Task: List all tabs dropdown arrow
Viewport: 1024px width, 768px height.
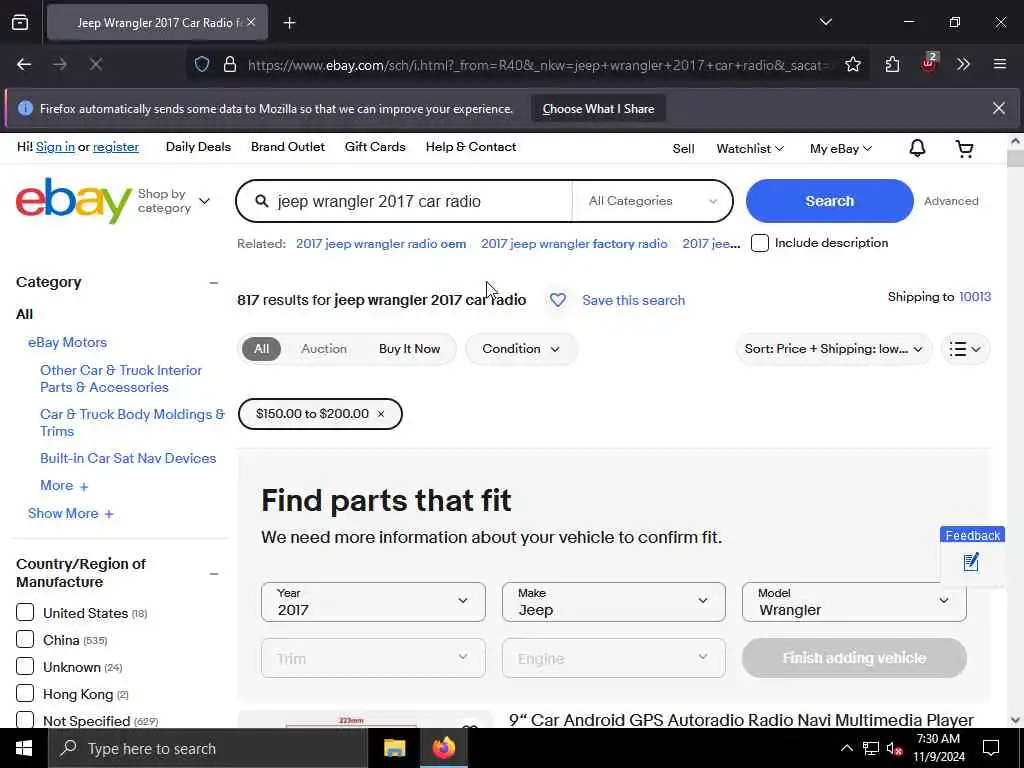Action: click(825, 22)
